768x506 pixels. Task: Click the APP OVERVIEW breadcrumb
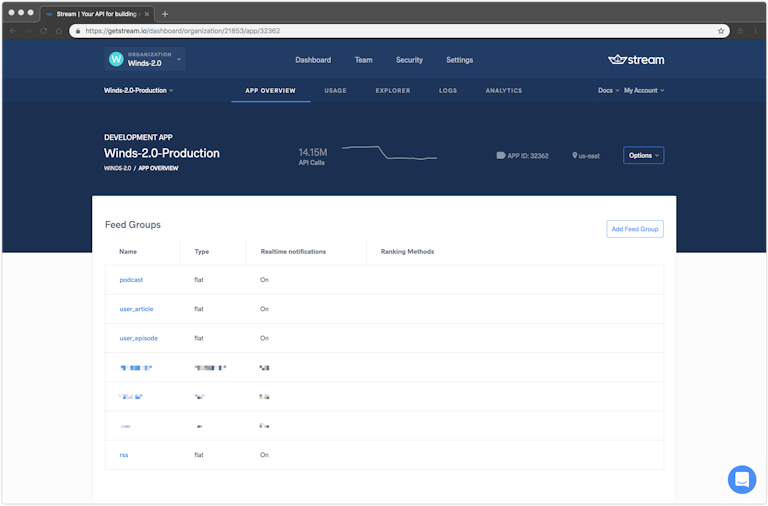(x=158, y=168)
